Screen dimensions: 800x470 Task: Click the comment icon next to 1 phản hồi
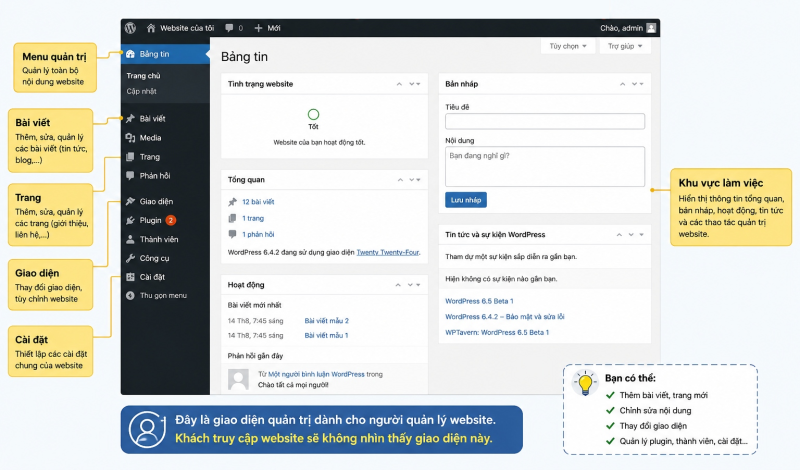point(233,234)
